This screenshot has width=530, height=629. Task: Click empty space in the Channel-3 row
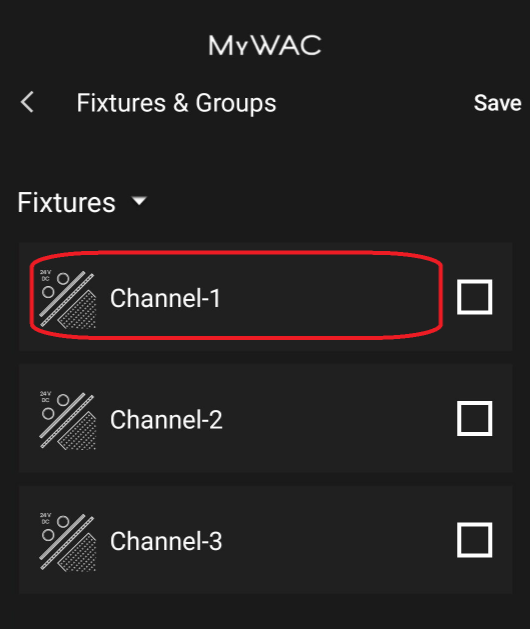[337, 540]
